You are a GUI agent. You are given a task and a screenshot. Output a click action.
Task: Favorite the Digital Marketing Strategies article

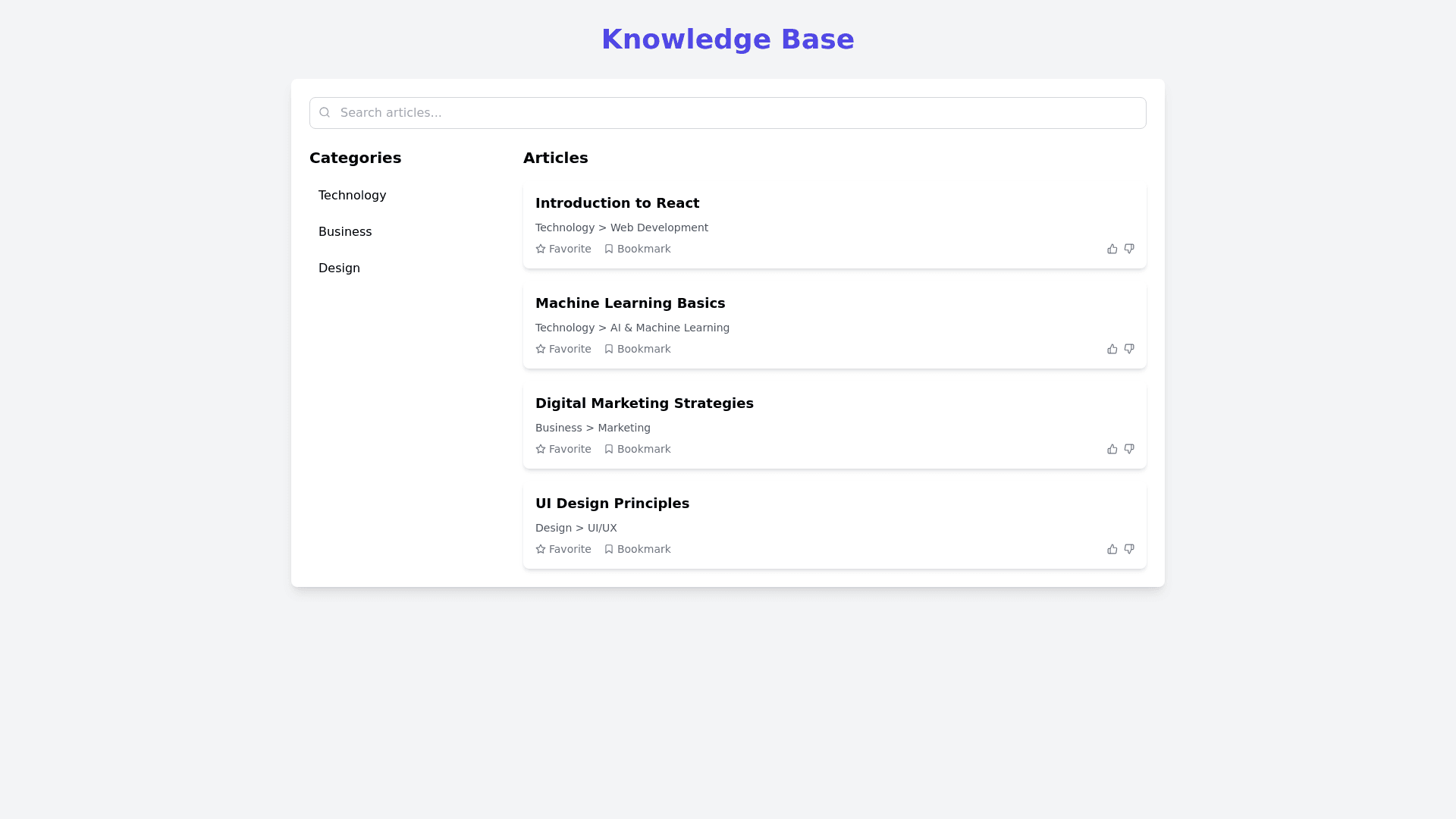click(x=563, y=449)
